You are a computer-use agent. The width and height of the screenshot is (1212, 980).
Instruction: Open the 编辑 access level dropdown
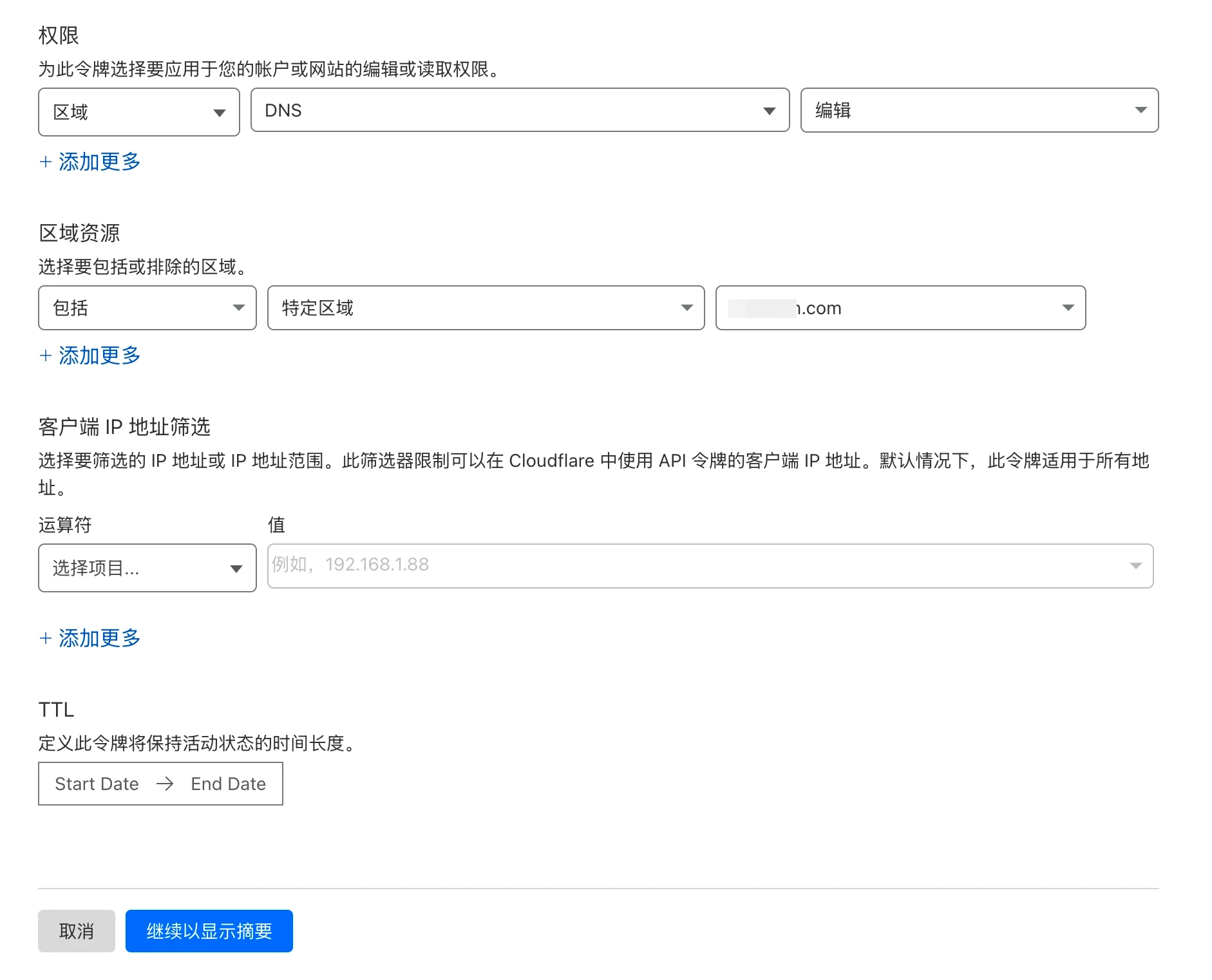[978, 111]
